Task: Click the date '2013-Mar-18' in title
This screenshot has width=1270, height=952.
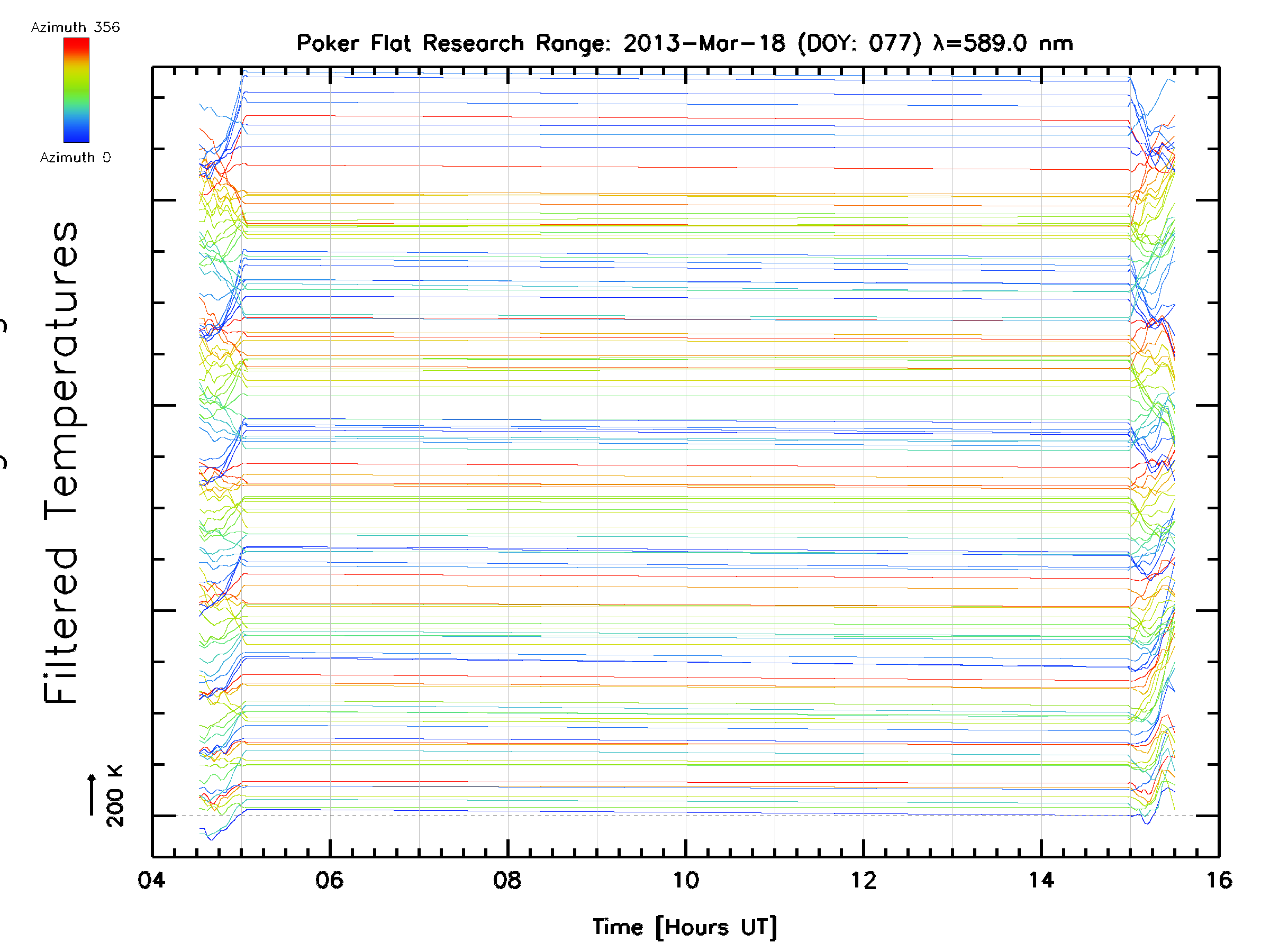Action: tap(704, 43)
